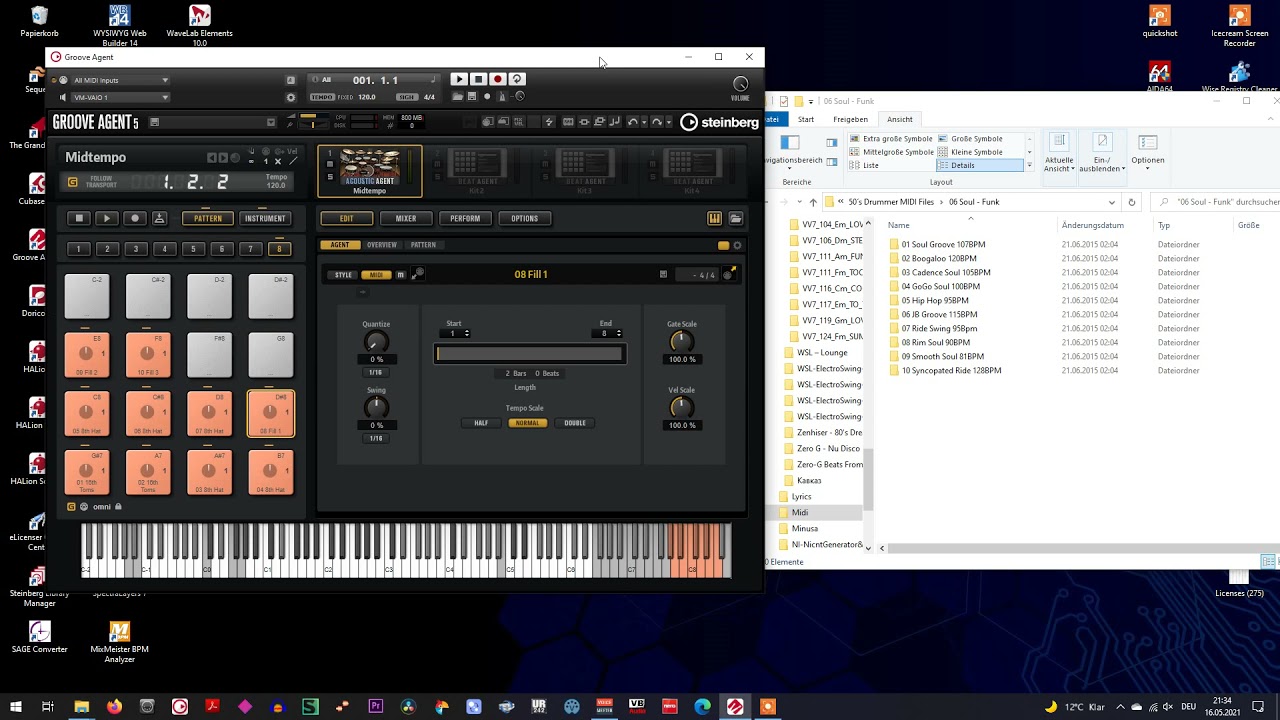1280x720 pixels.
Task: Click the redo arrow in Groove Agent toolbar
Action: [656, 122]
